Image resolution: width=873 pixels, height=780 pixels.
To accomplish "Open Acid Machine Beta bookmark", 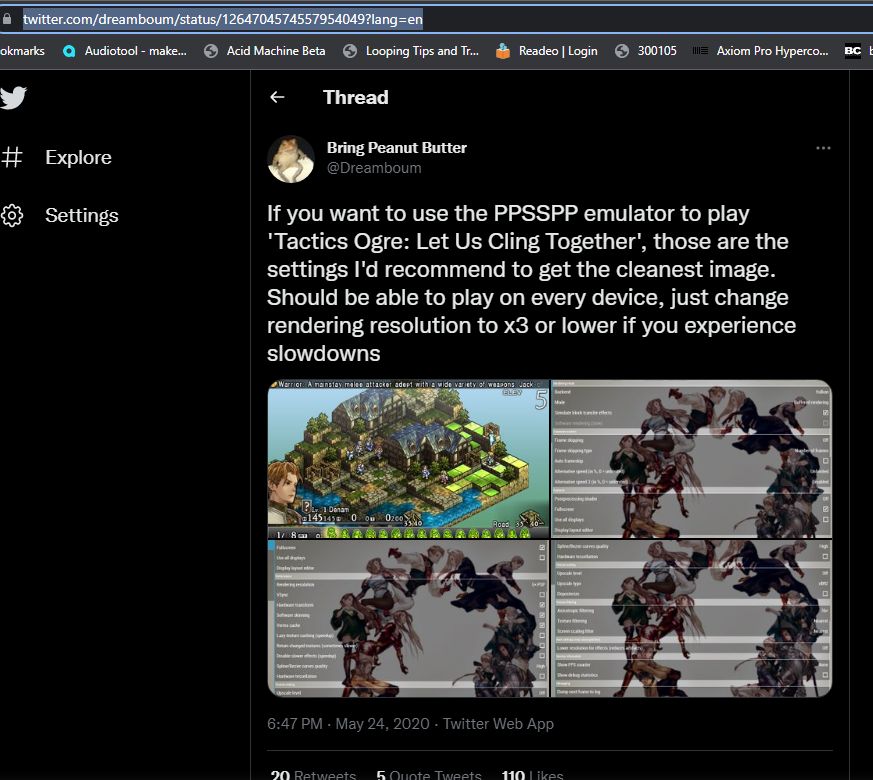I will click(276, 51).
